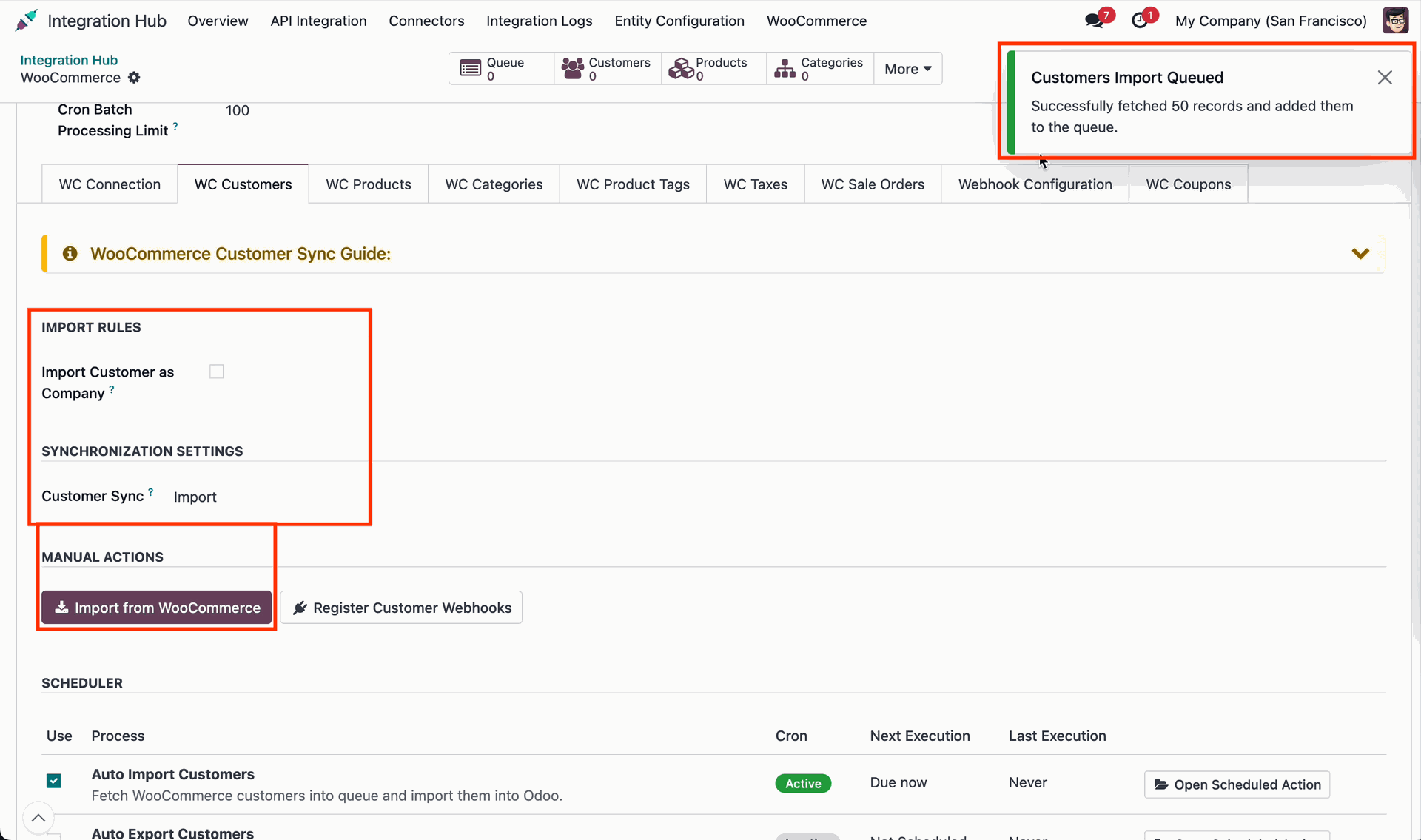Click the Last Execution column header
1421x840 pixels.
pos(1058,736)
